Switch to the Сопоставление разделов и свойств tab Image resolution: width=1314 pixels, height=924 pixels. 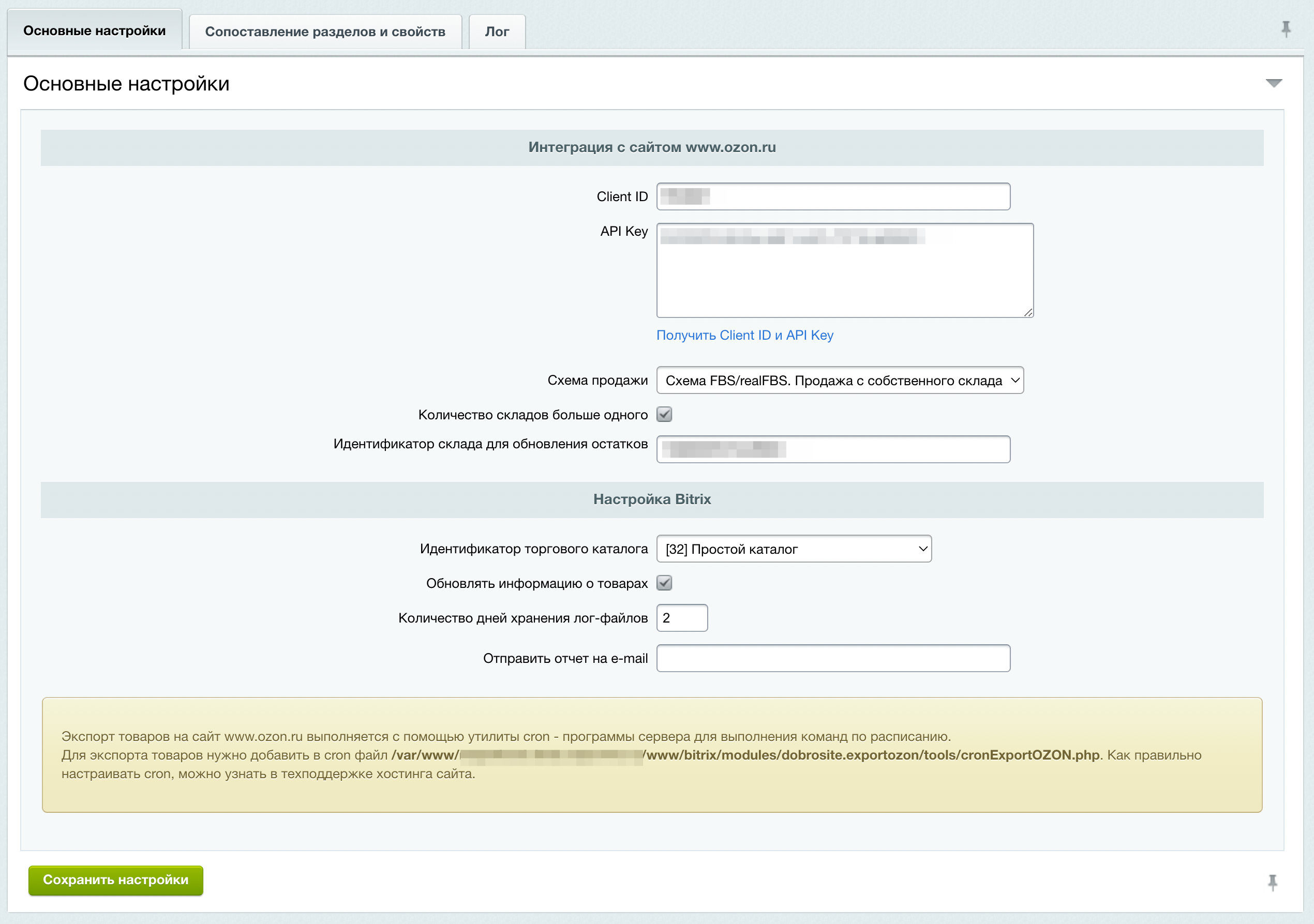[x=325, y=32]
